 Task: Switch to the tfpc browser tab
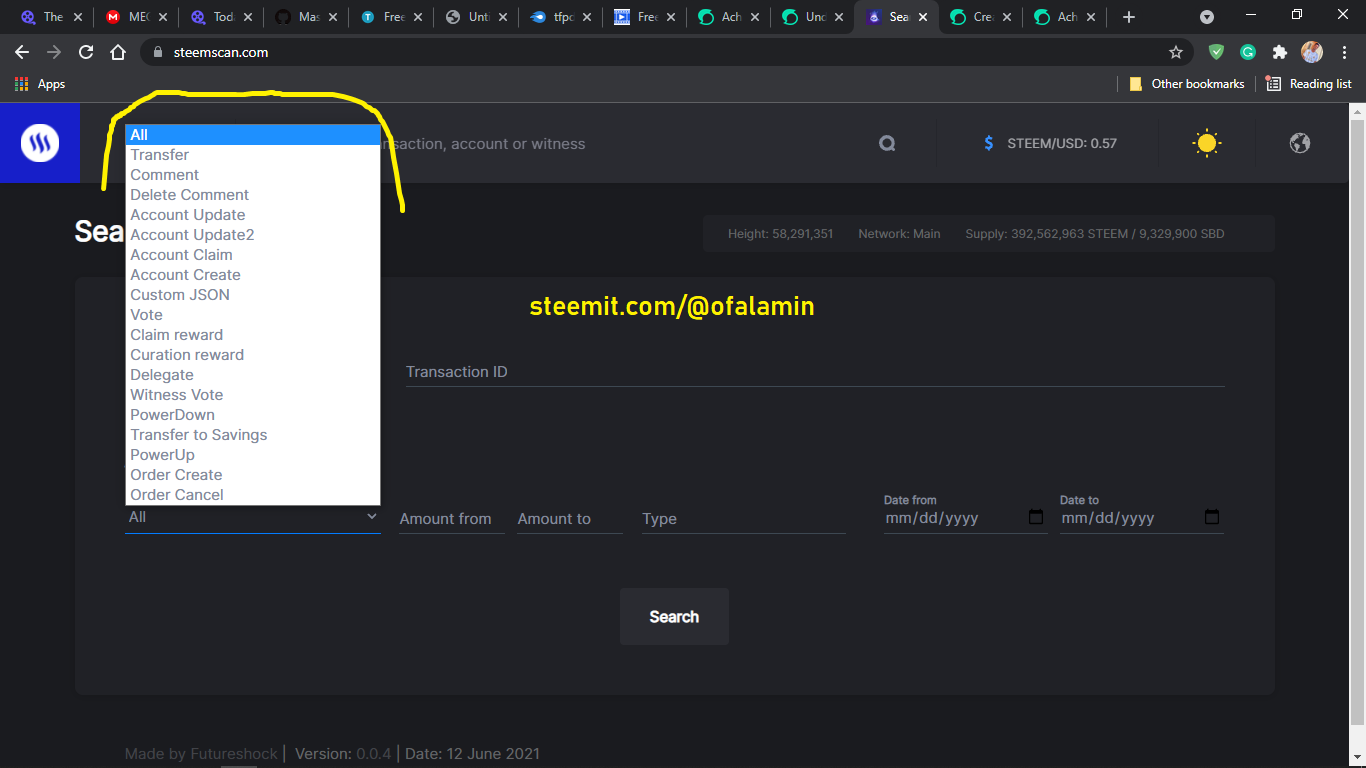tap(560, 17)
